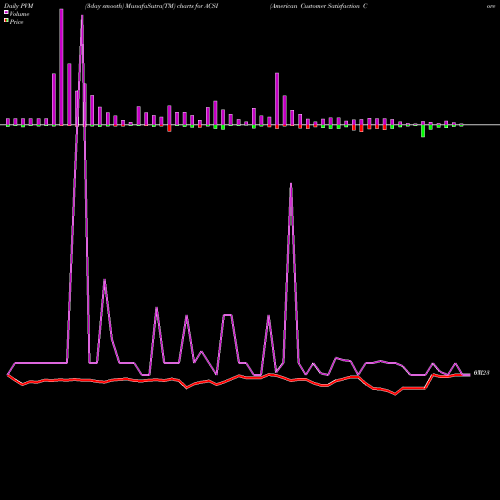Click the Volume legend label
This screenshot has width=500, height=500.
pyautogui.click(x=19, y=14)
